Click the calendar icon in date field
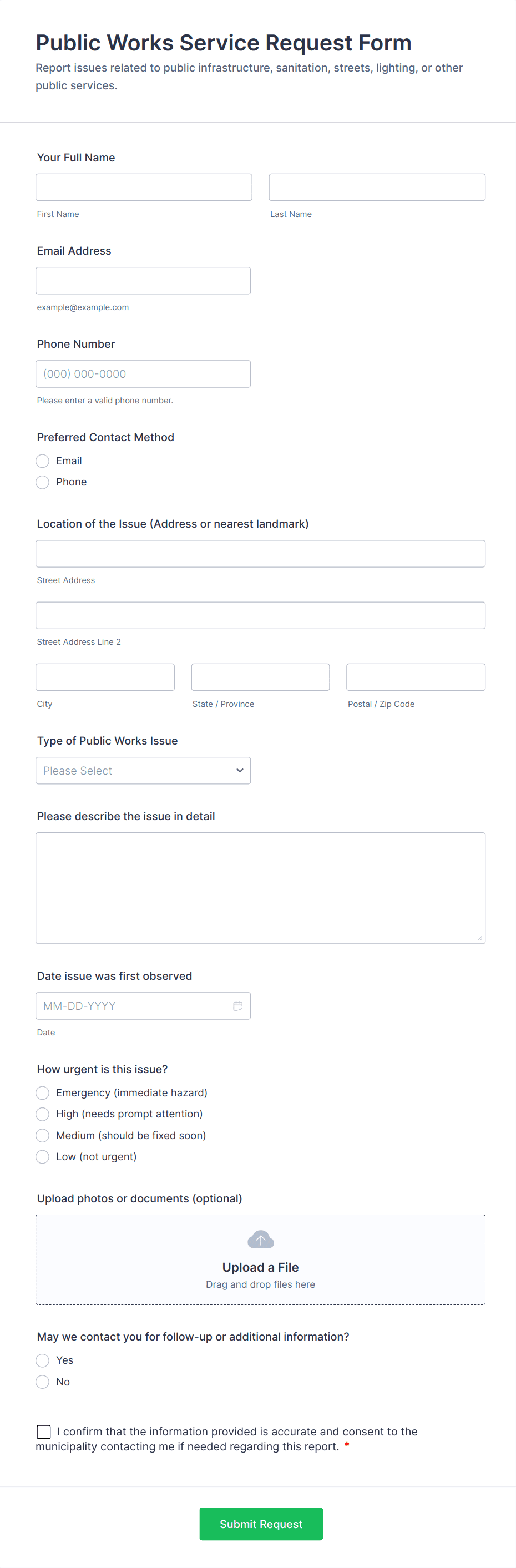516x1568 pixels. (238, 1006)
